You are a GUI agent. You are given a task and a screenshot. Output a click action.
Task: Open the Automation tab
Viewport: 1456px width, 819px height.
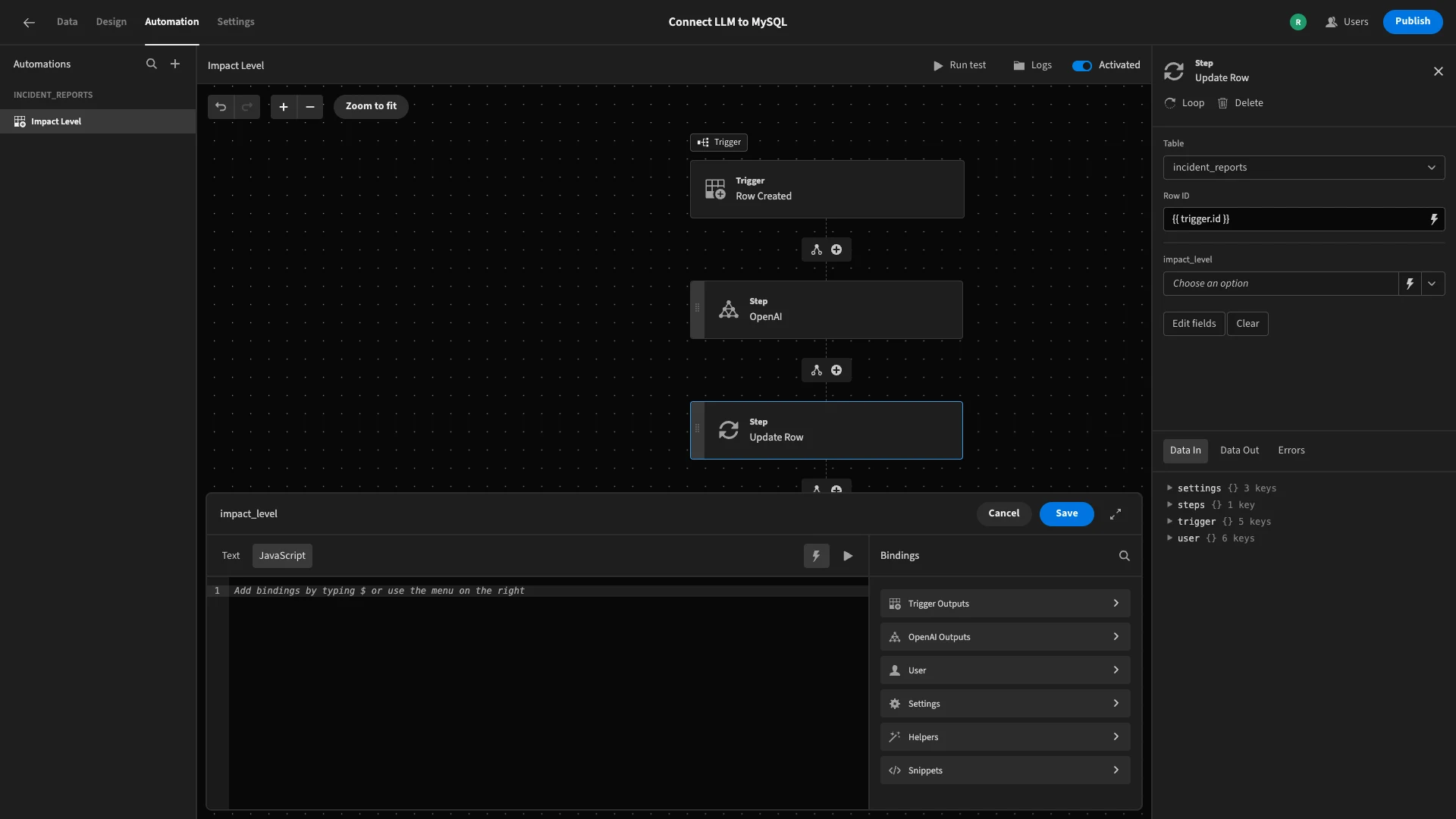pyautogui.click(x=172, y=22)
